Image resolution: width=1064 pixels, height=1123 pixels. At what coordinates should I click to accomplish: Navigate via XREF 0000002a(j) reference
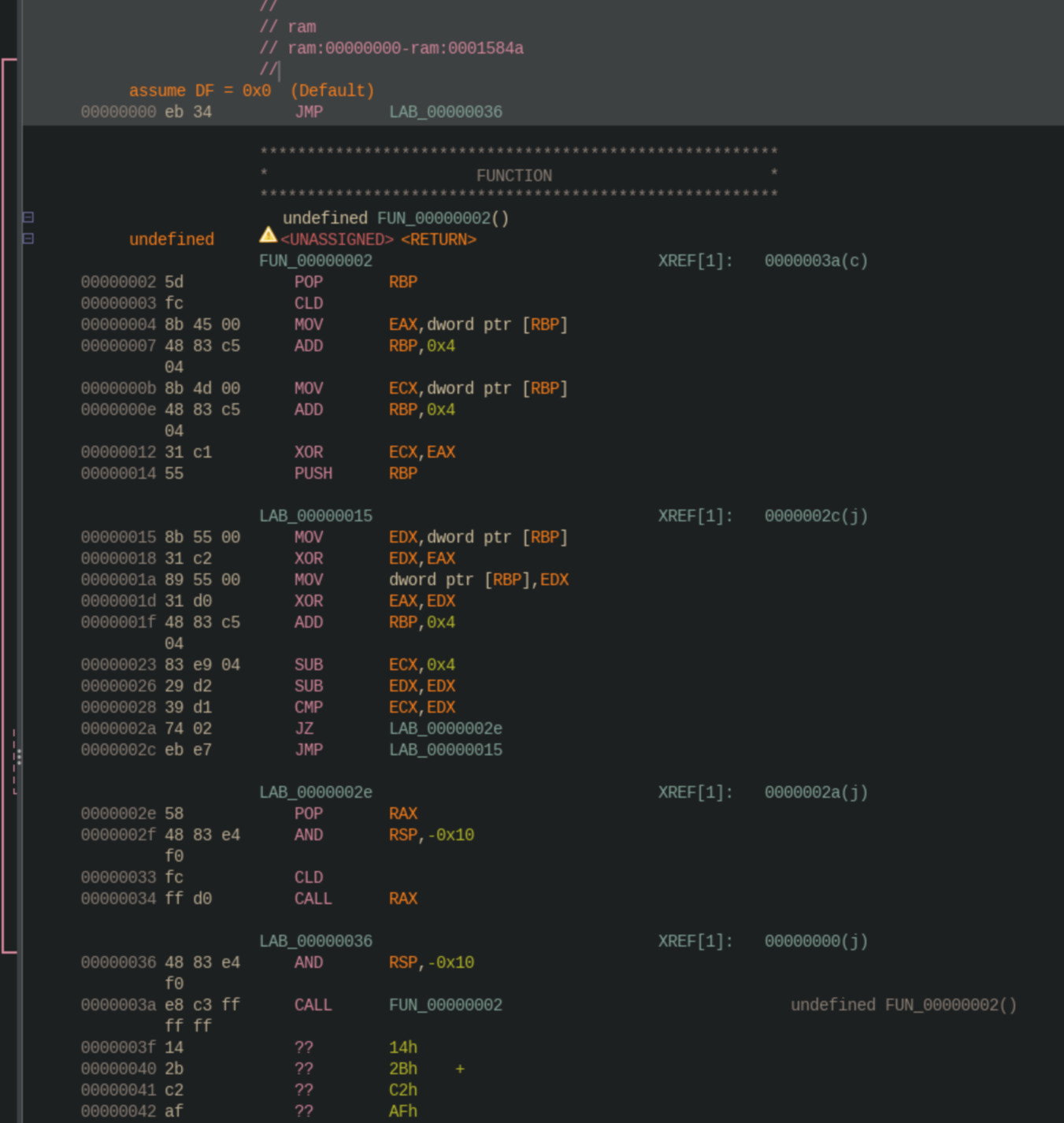click(815, 792)
